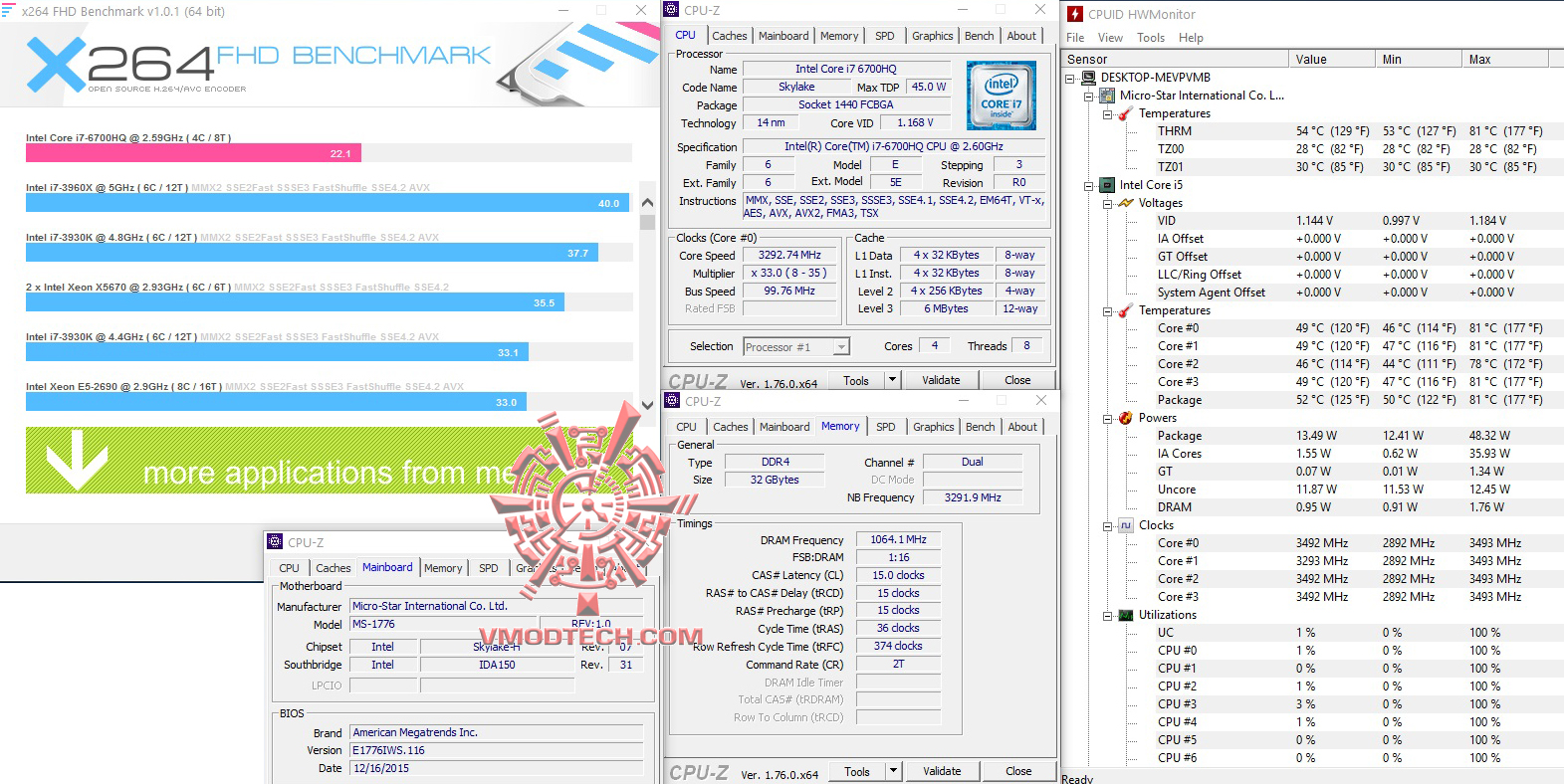Switch to Bench tab in the CPU-Z processor window
The width and height of the screenshot is (1564, 784).
click(979, 36)
